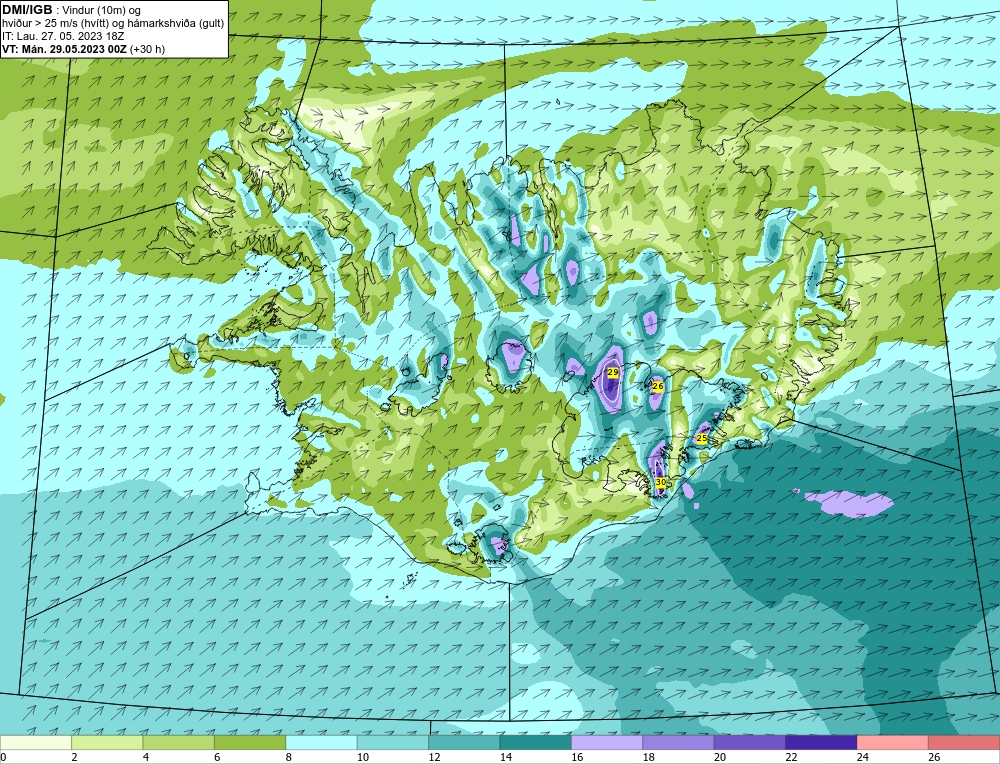Click the scale number "8" under the legend
The width and height of the screenshot is (1000, 764).
(289, 757)
